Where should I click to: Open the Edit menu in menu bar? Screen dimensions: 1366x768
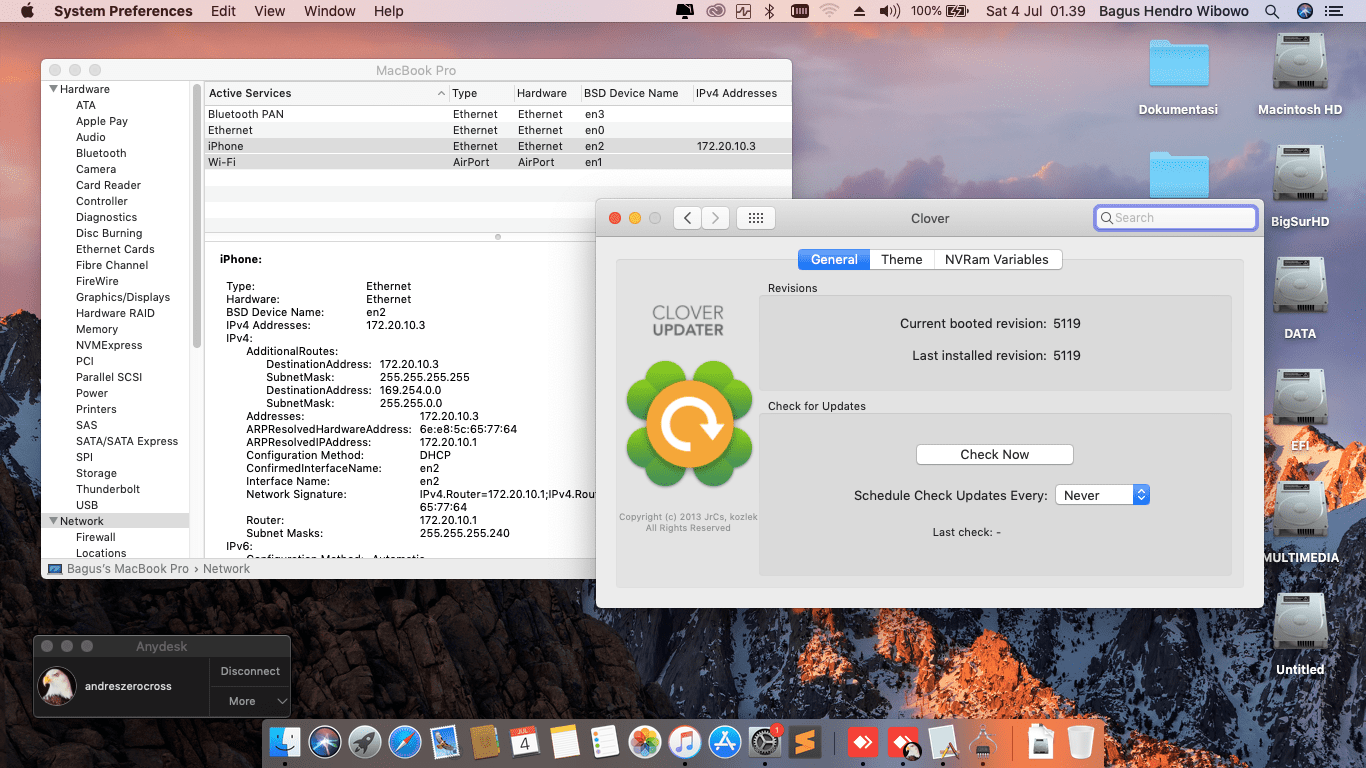223,11
